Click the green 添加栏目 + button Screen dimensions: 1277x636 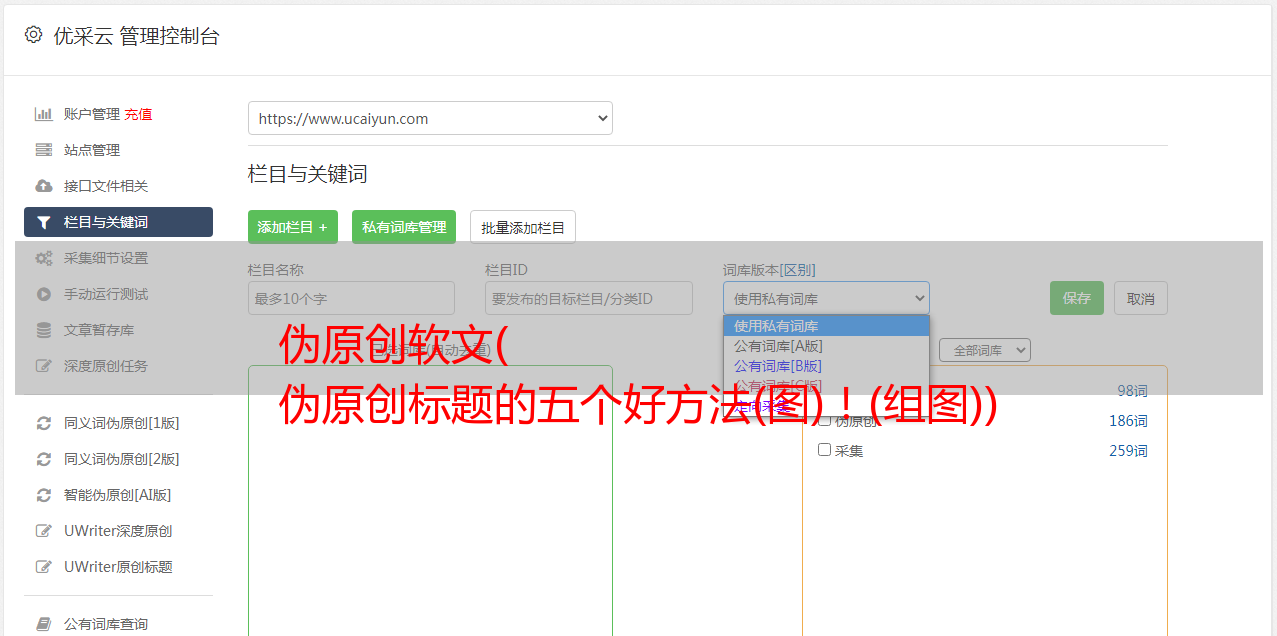293,227
